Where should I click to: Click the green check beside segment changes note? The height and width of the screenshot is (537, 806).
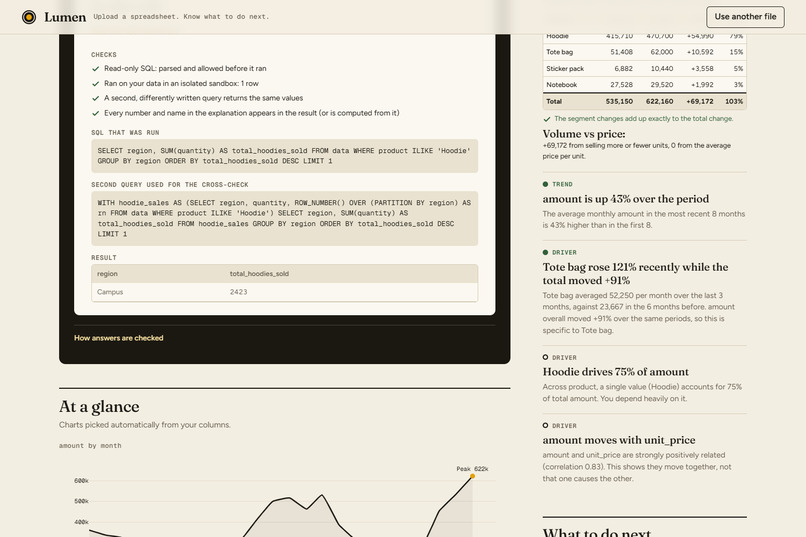[546, 119]
